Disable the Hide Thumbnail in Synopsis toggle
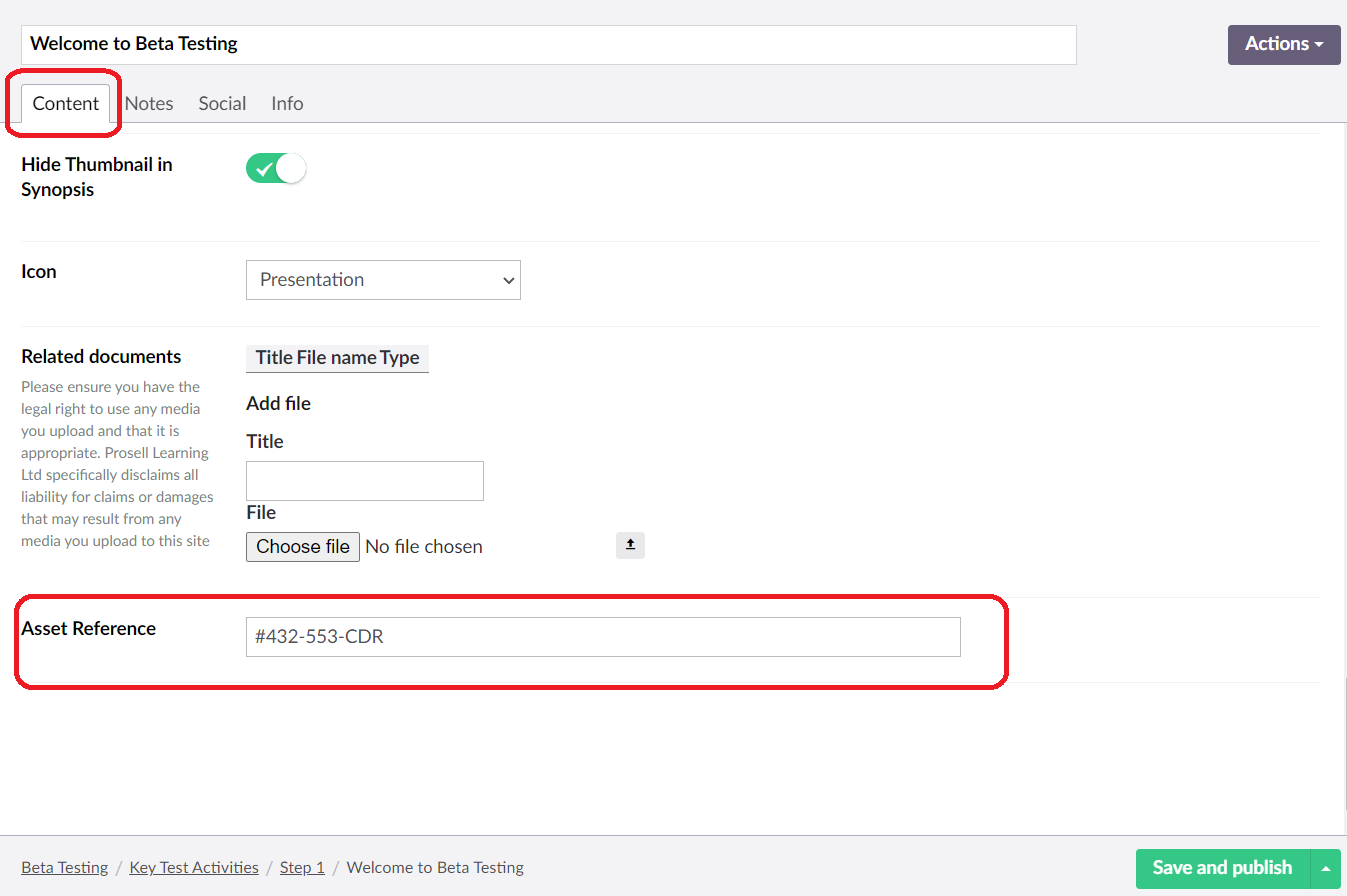The image size is (1347, 896). (x=274, y=168)
